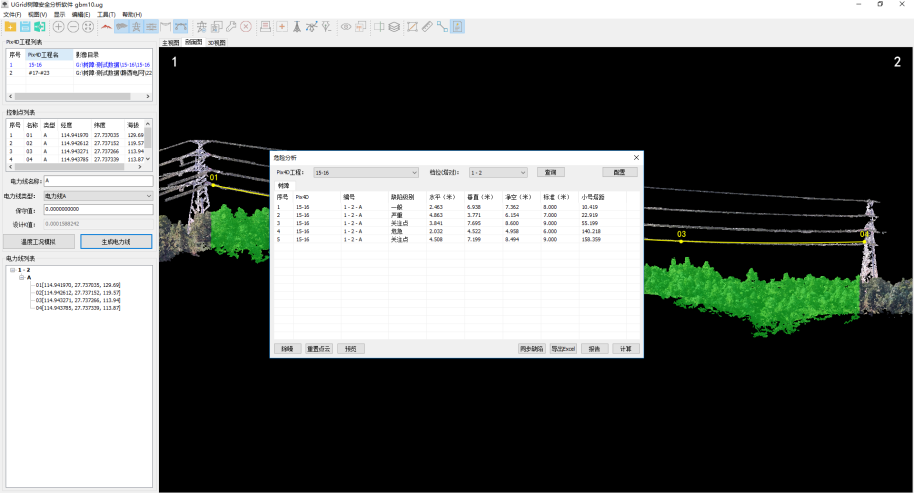Screen dimensions: 914x493
Task: Click the square with red diagonal icon
Action: click(413, 27)
